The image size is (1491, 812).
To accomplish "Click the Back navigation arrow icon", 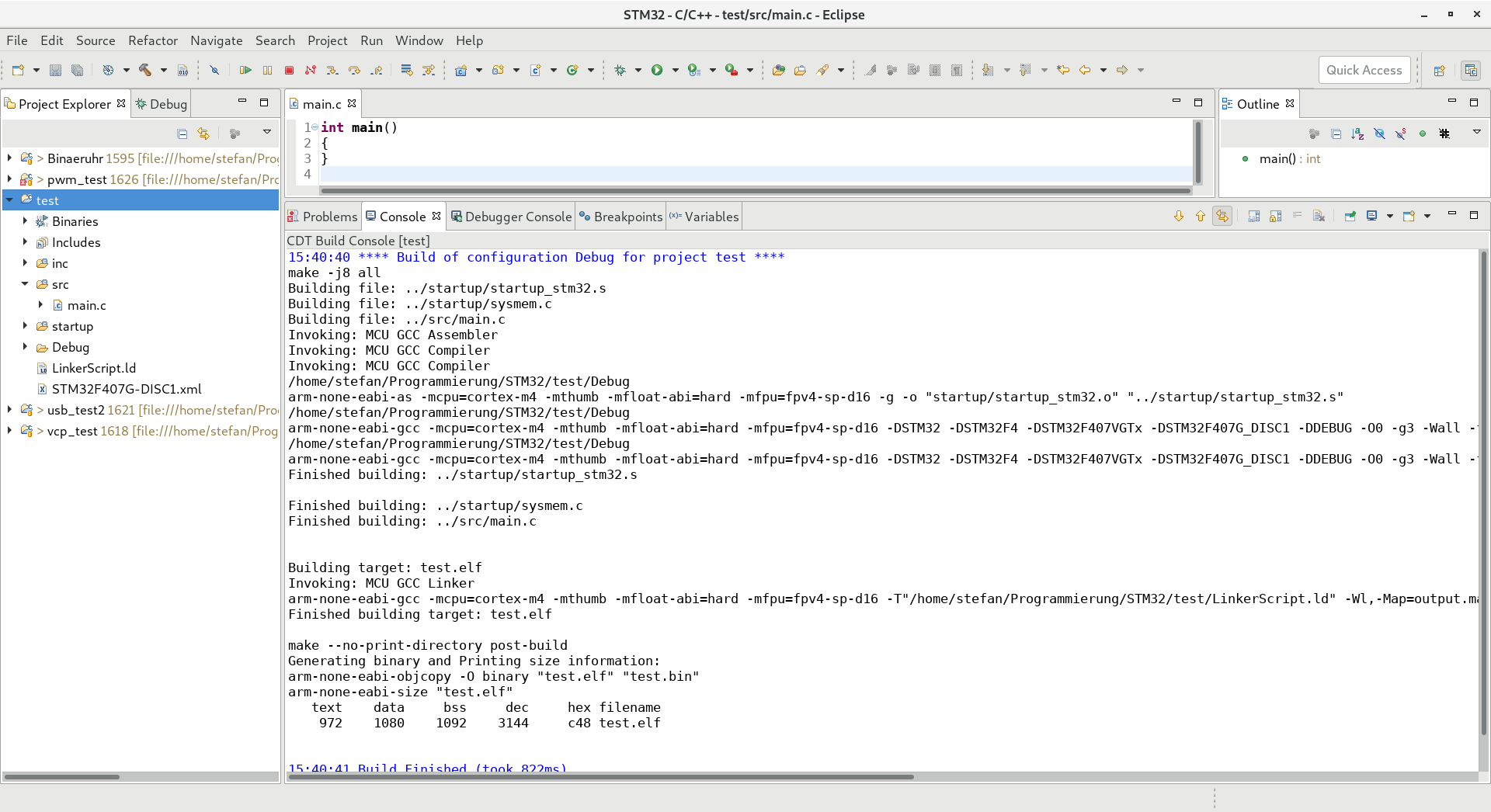I will (1085, 70).
